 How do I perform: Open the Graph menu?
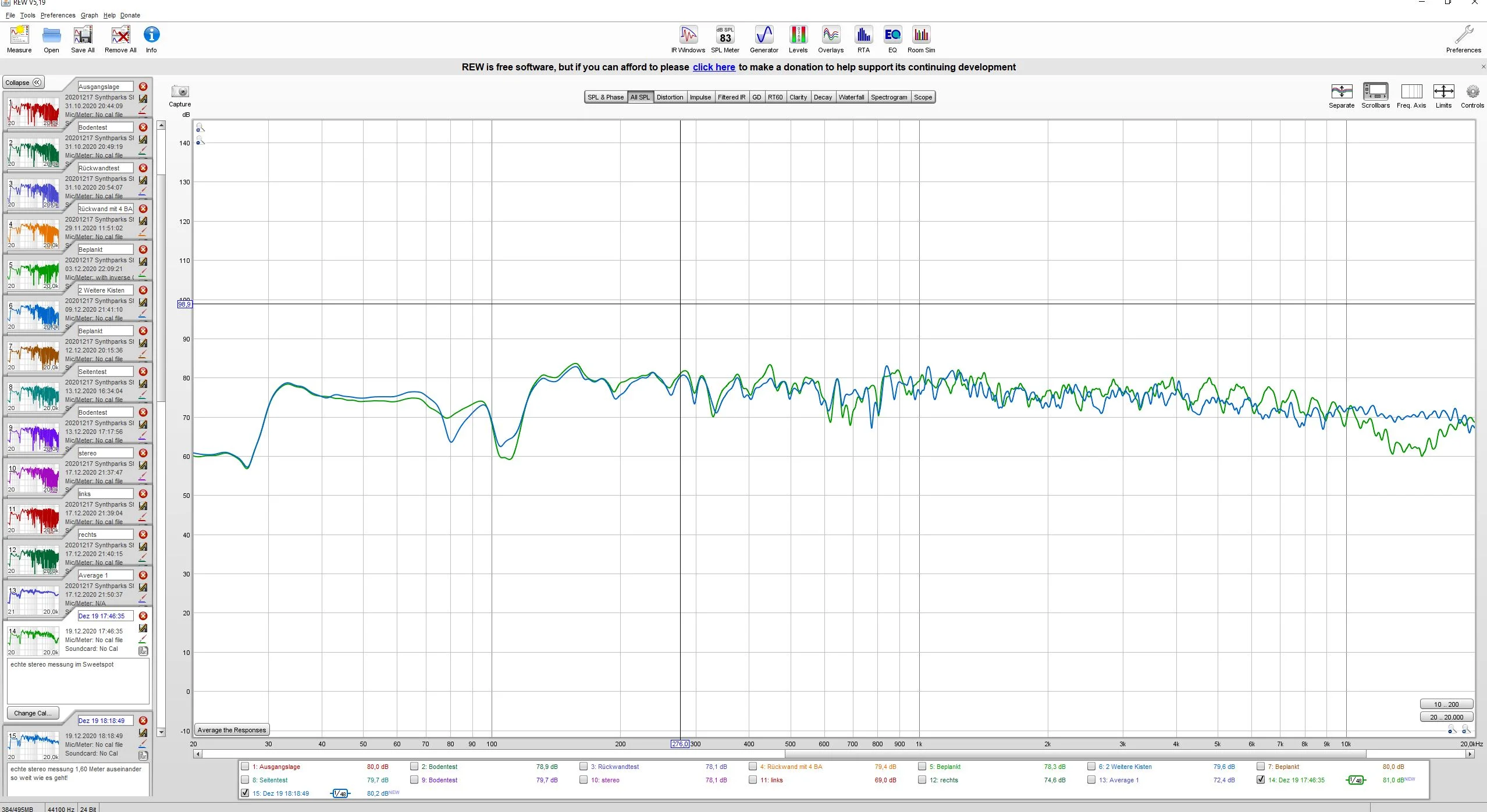click(x=89, y=15)
